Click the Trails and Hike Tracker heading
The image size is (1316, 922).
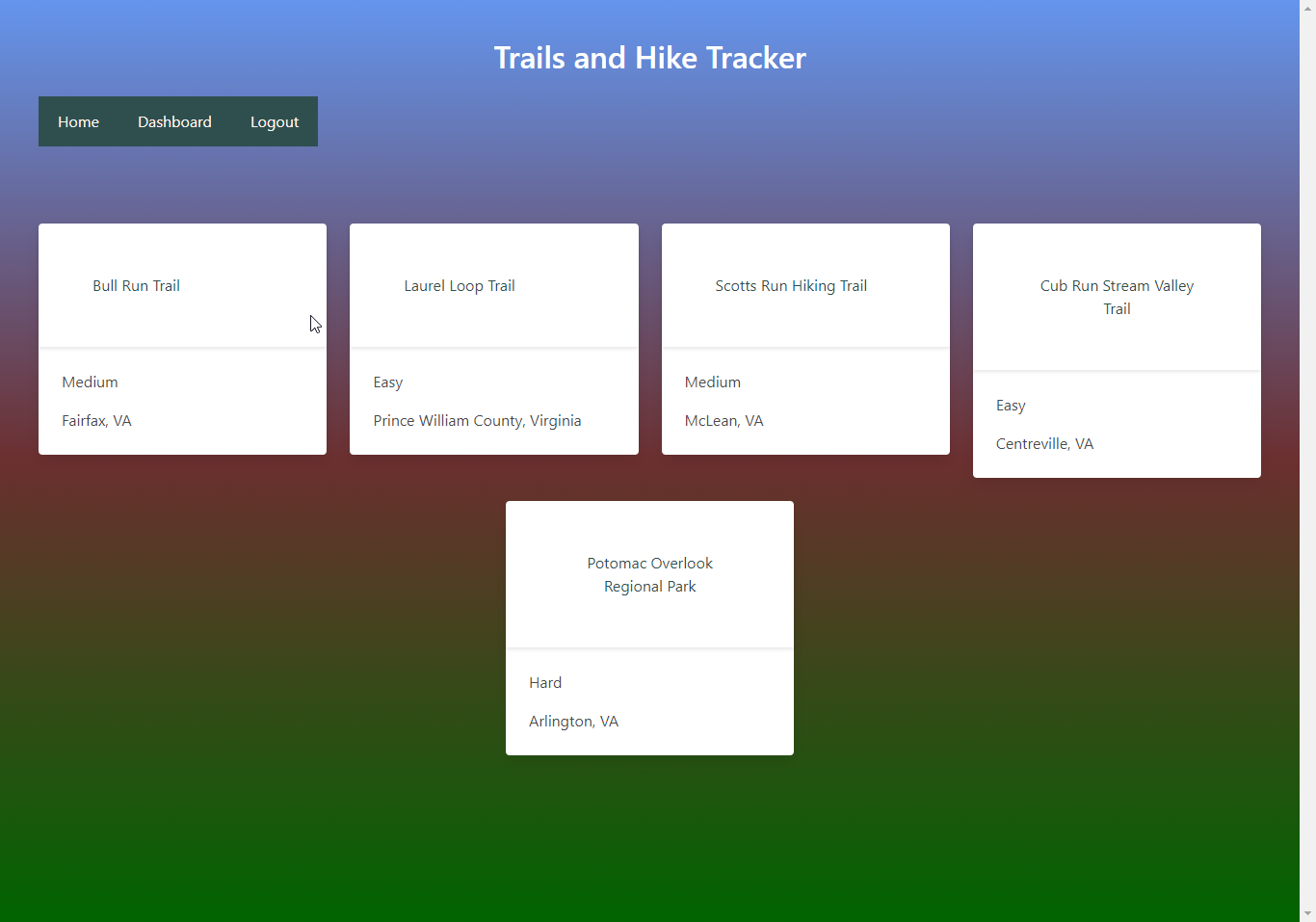click(650, 58)
